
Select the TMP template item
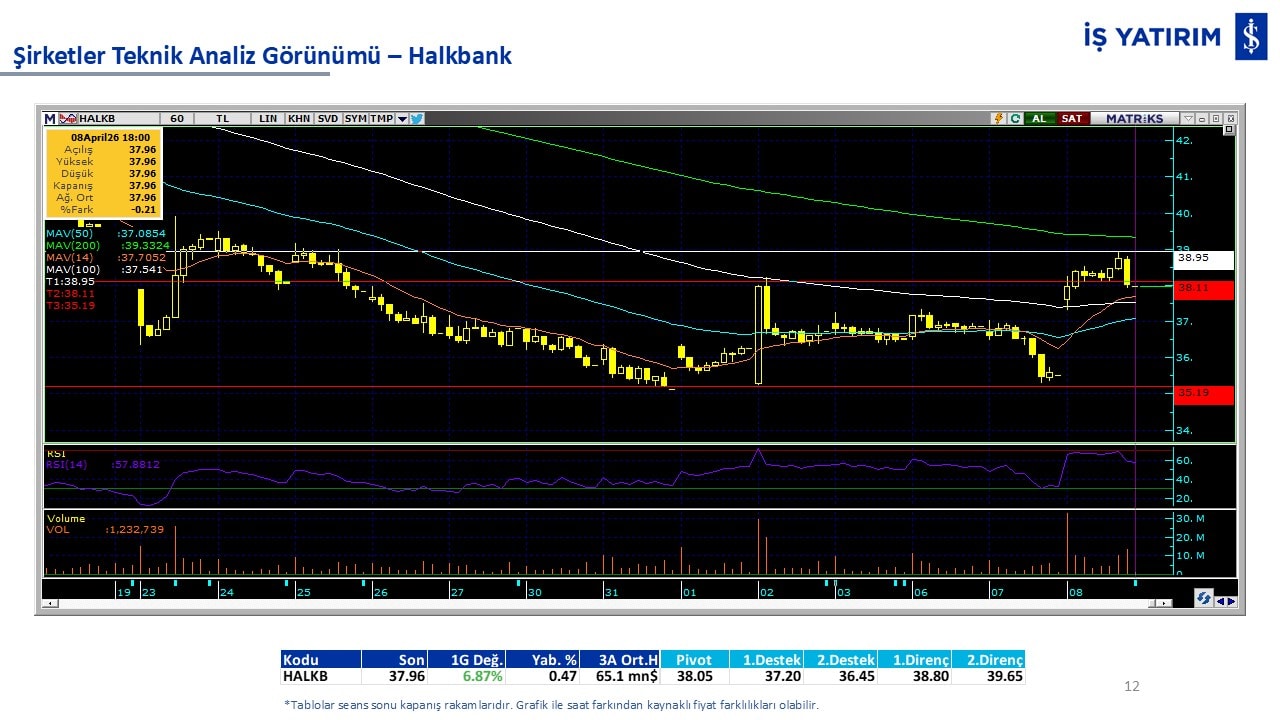[381, 118]
